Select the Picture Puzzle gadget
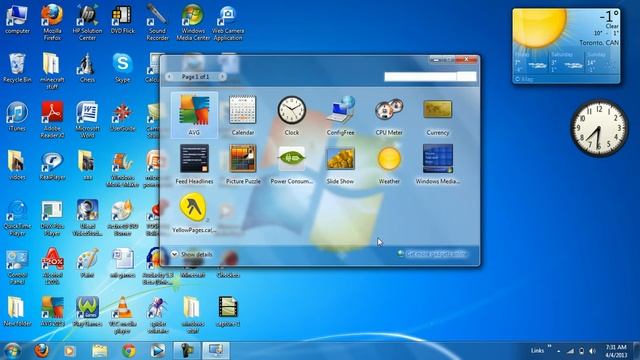Image resolution: width=640 pixels, height=360 pixels. coord(243,164)
